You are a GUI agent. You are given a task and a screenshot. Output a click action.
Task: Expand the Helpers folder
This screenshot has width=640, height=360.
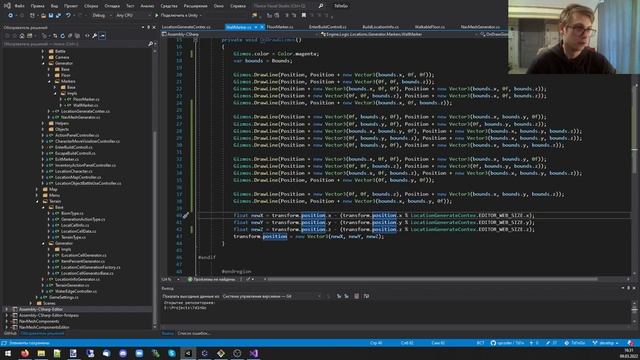(43, 123)
